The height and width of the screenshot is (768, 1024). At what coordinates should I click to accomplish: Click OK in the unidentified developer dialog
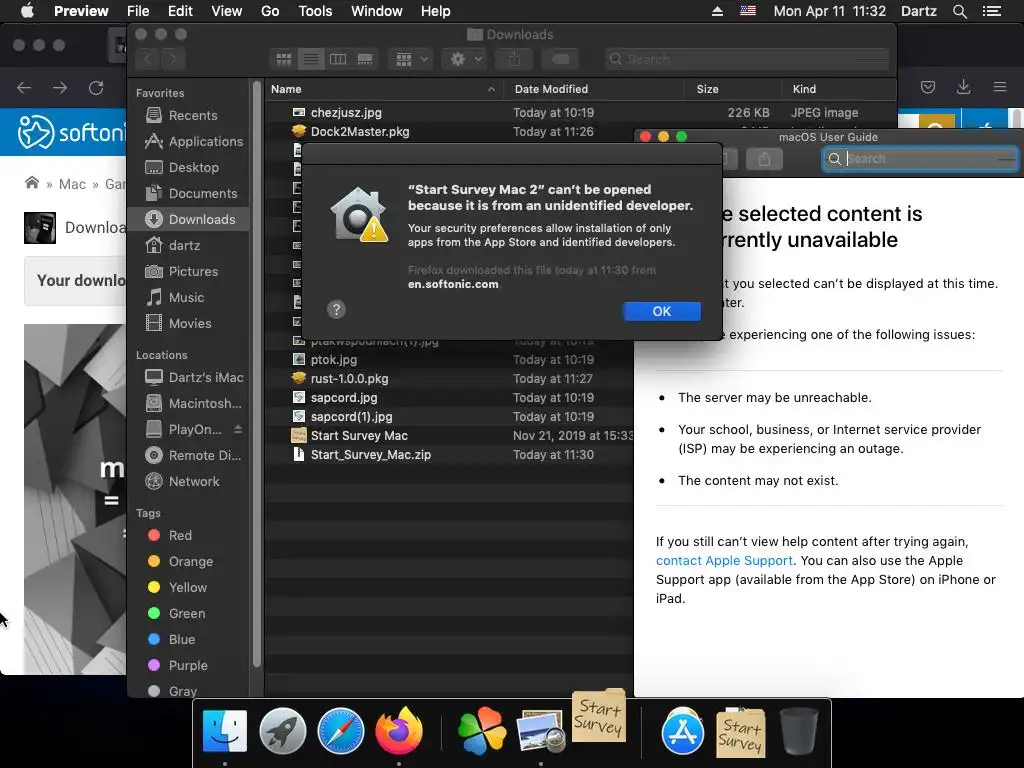662,312
